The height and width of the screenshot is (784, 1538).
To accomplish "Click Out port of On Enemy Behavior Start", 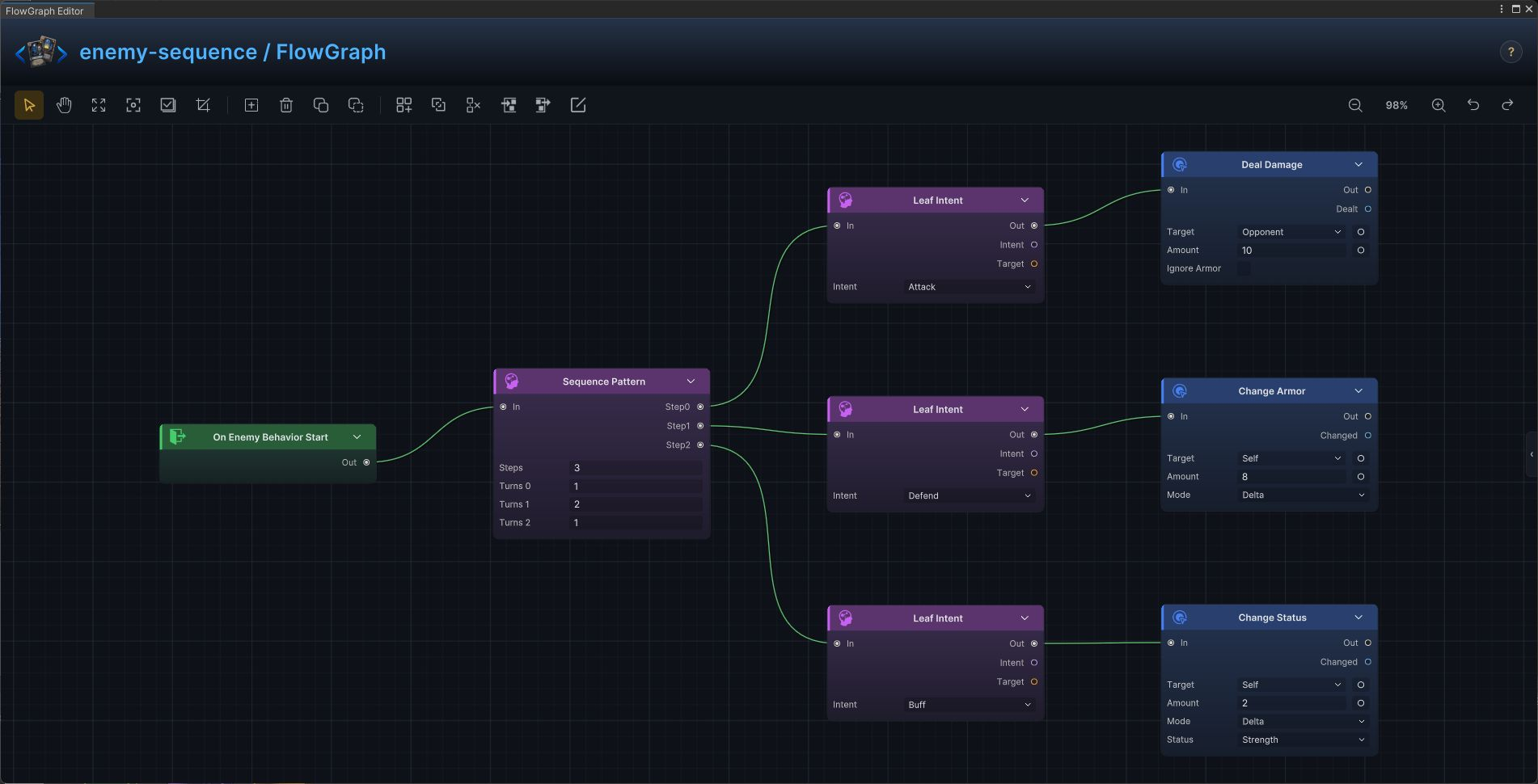I will pyautogui.click(x=366, y=462).
